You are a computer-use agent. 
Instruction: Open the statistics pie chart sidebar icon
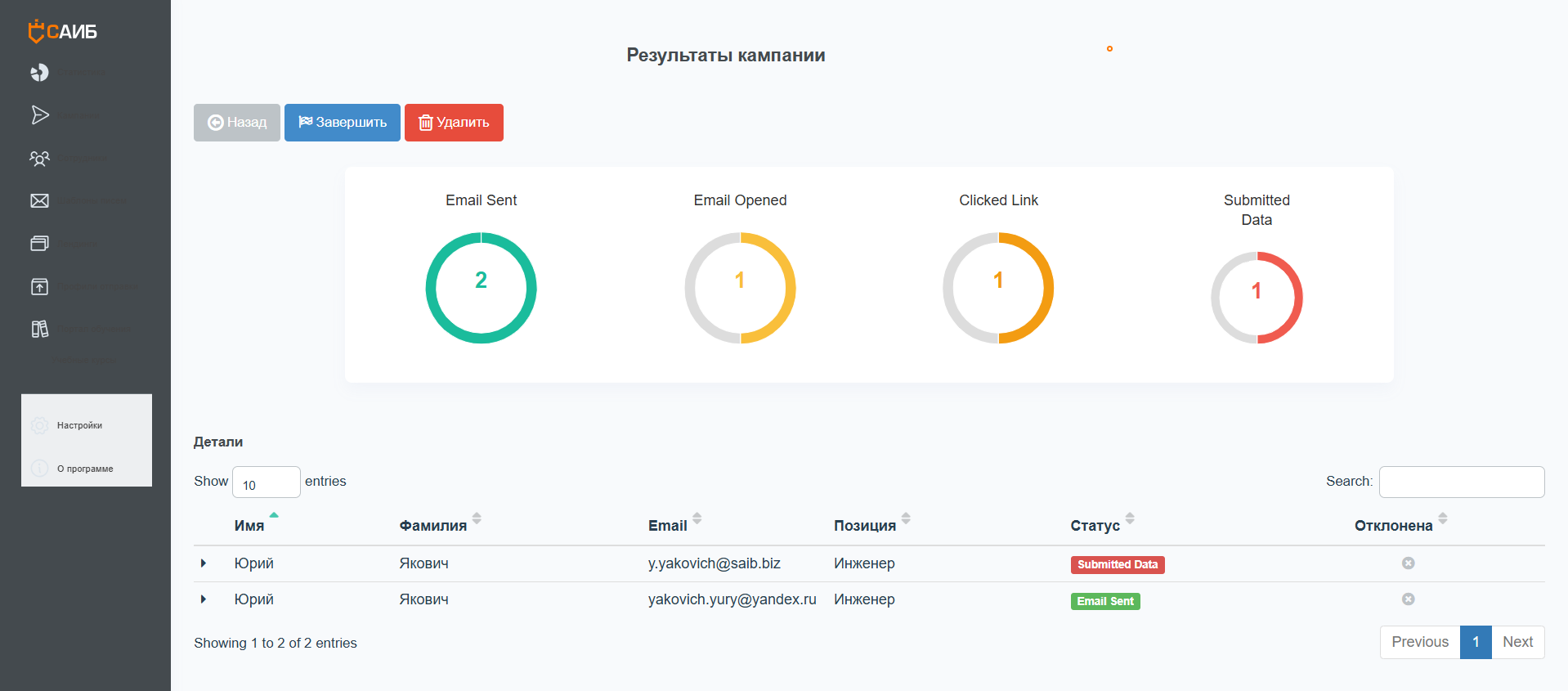tap(39, 73)
